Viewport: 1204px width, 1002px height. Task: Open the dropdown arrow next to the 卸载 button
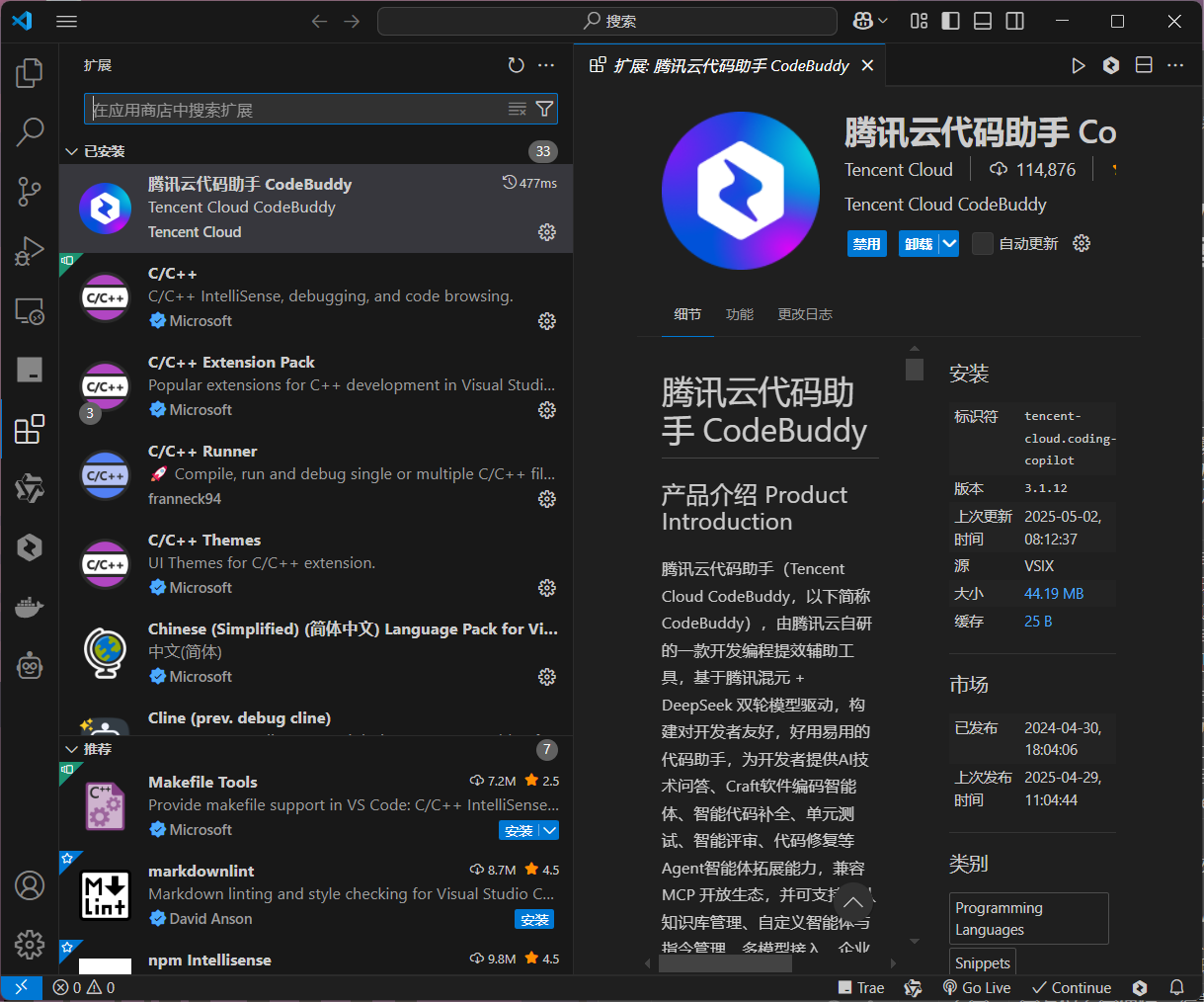[949, 243]
